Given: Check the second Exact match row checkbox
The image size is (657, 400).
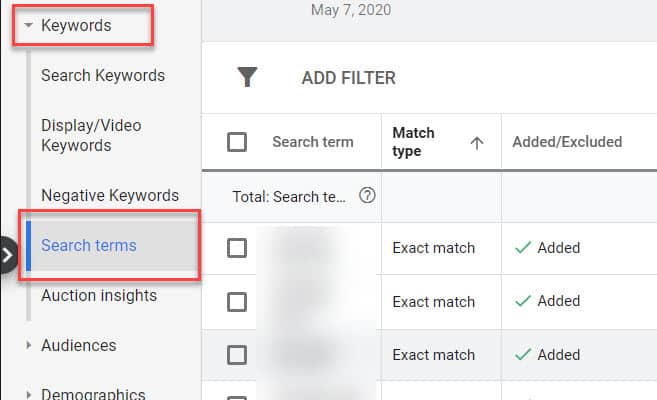Looking at the screenshot, I should [237, 302].
